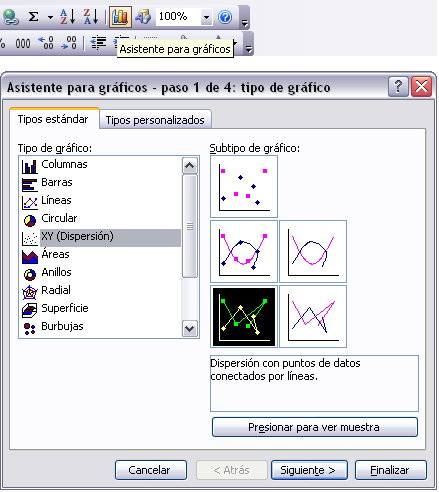
Task: Click the dialog help question mark button
Action: [398, 87]
